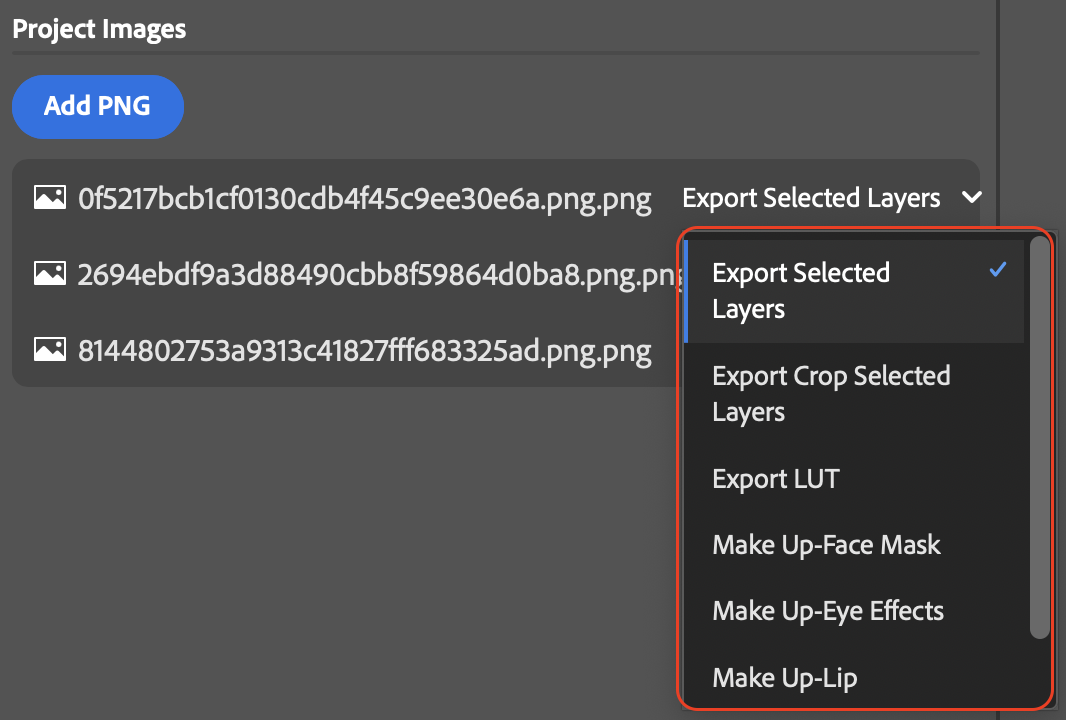Select file 8144802753a9313c41827fff683325ad.png.png

(x=364, y=351)
